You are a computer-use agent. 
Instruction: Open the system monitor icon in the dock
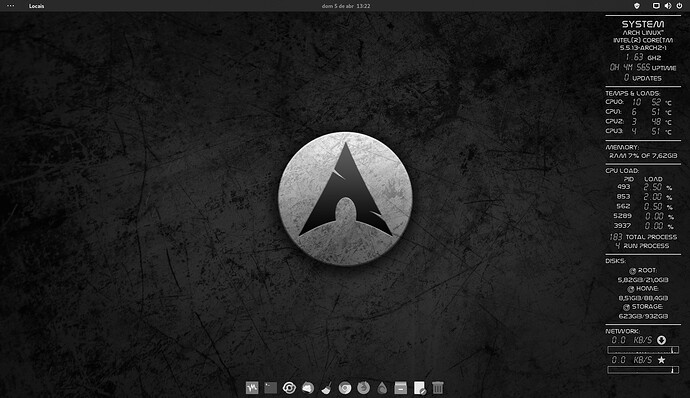252,387
